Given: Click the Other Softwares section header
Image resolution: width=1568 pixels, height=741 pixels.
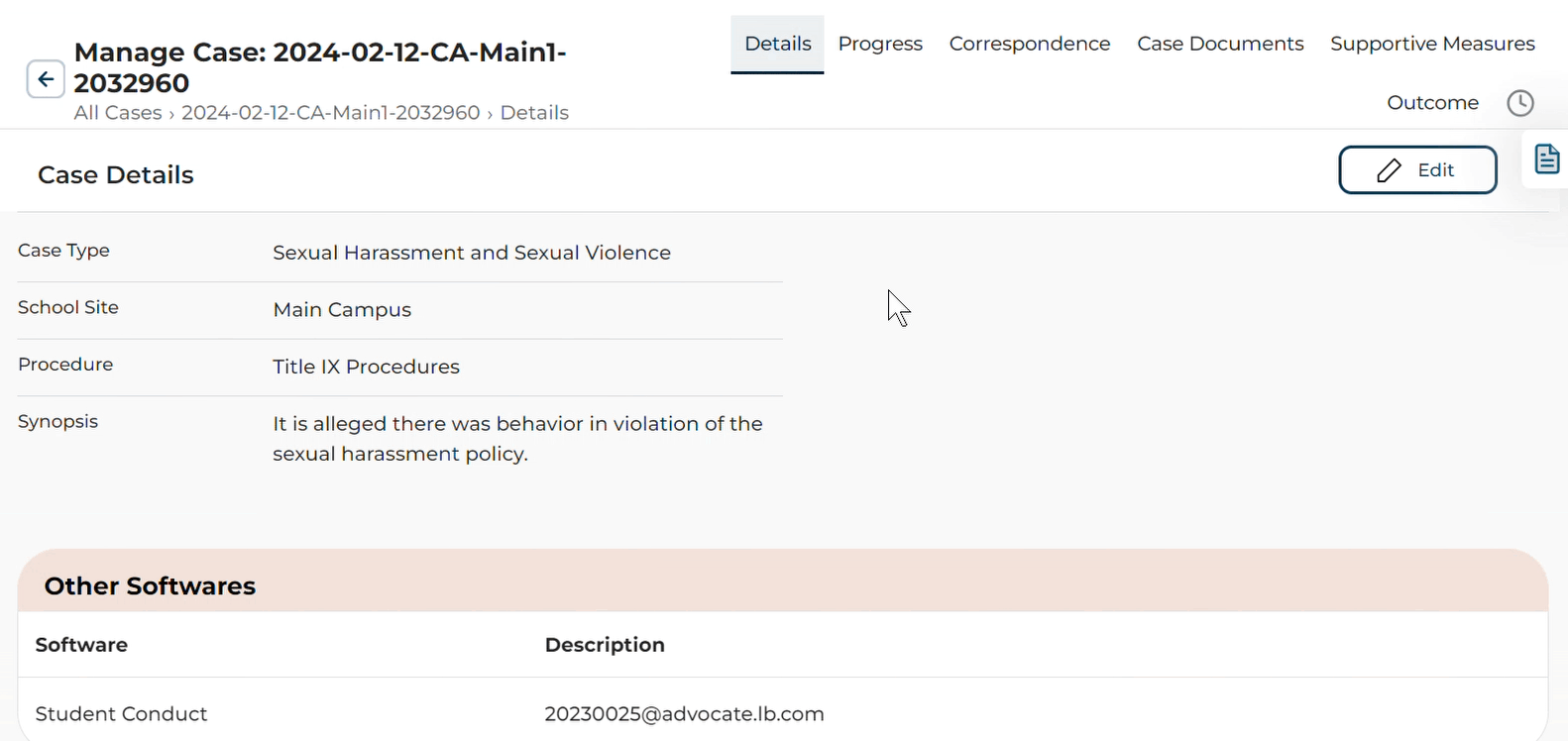Looking at the screenshot, I should [x=150, y=586].
